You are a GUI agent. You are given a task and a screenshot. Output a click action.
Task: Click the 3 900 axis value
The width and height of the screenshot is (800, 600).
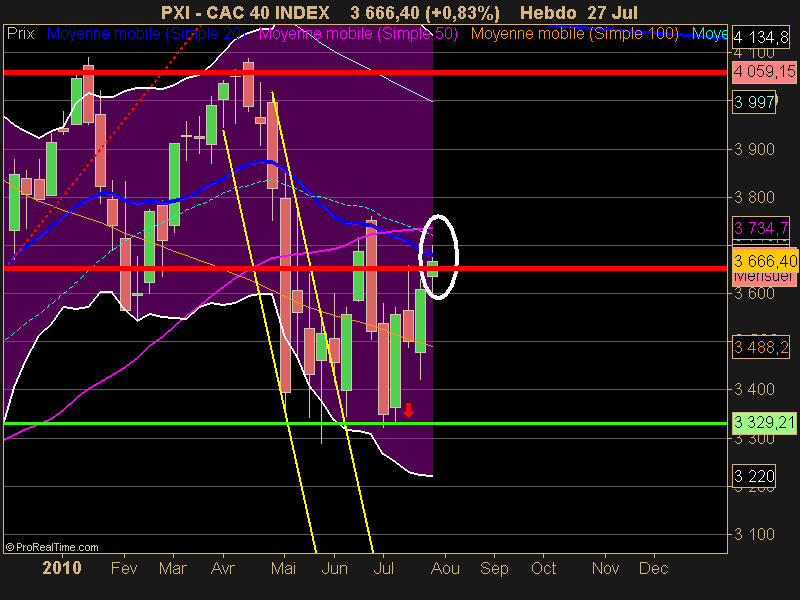(x=754, y=149)
